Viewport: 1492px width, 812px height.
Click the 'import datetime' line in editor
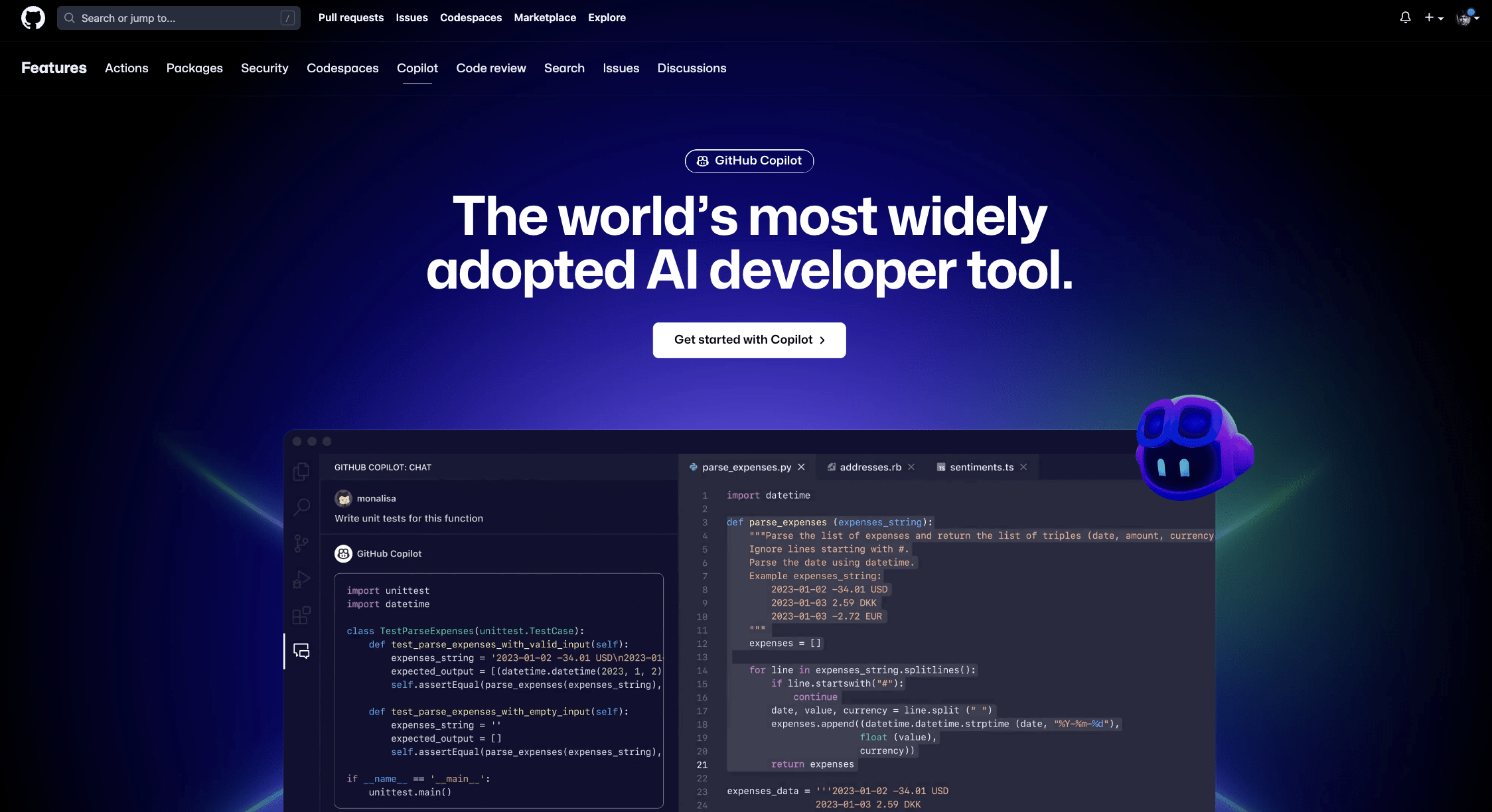(x=769, y=496)
